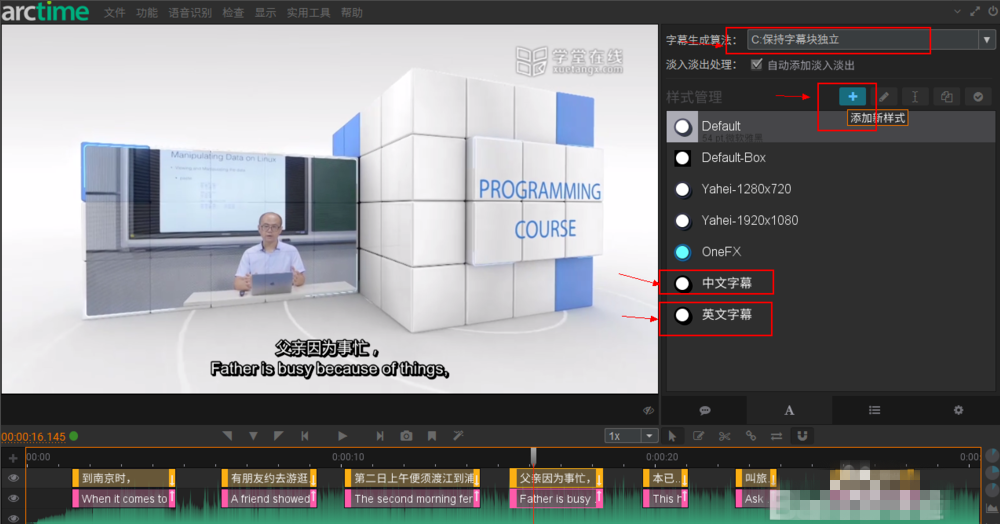This screenshot has height=524, width=1000.
Task: Open the 文件 menu
Action: pyautogui.click(x=115, y=13)
